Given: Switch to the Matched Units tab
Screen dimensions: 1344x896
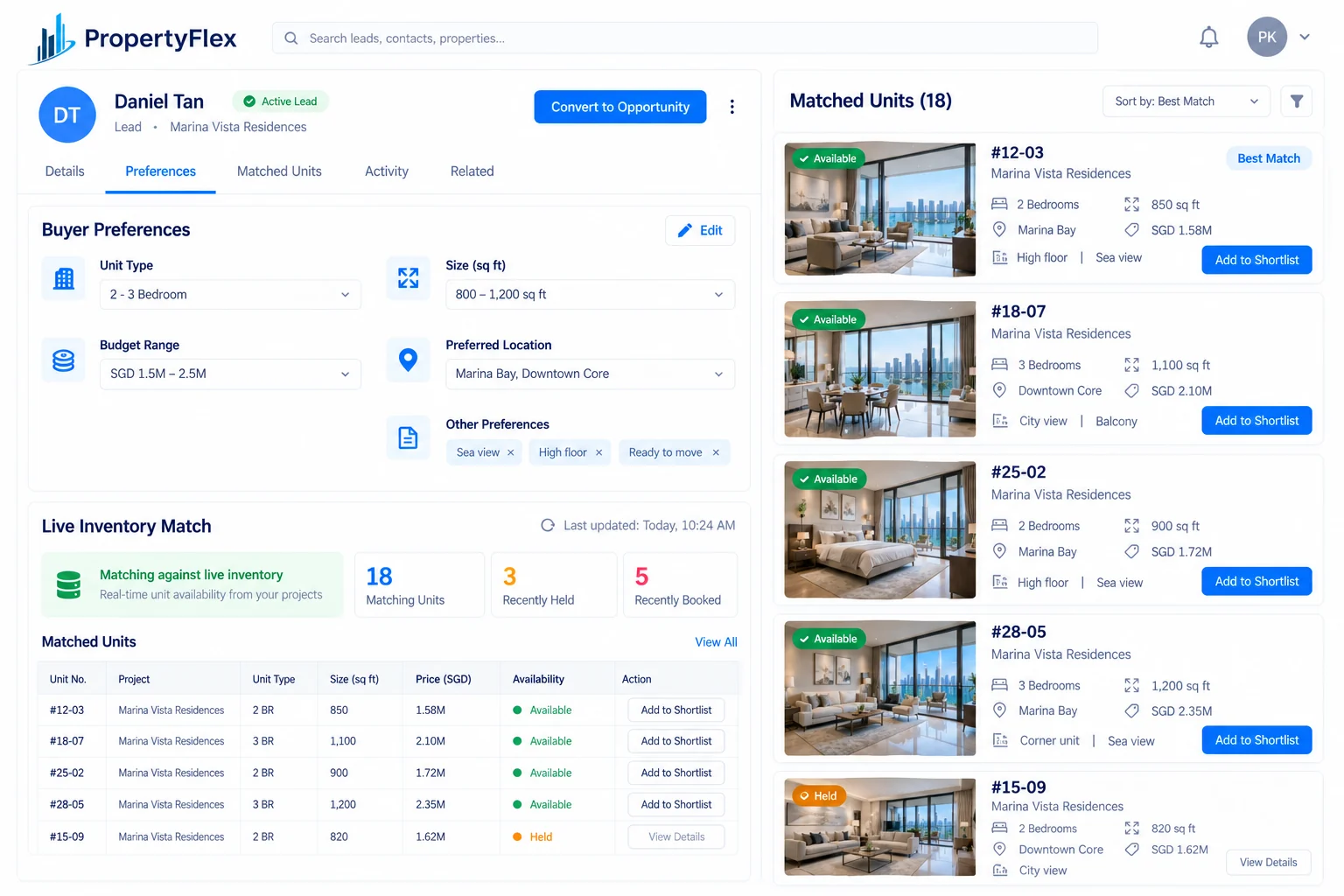Looking at the screenshot, I should 279,171.
